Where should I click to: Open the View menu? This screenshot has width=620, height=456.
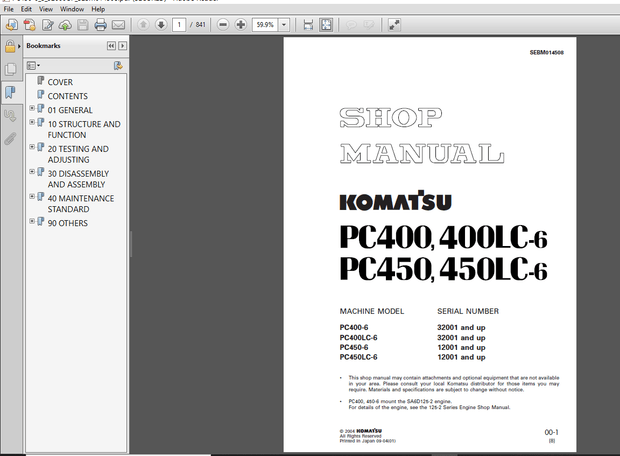pos(45,9)
